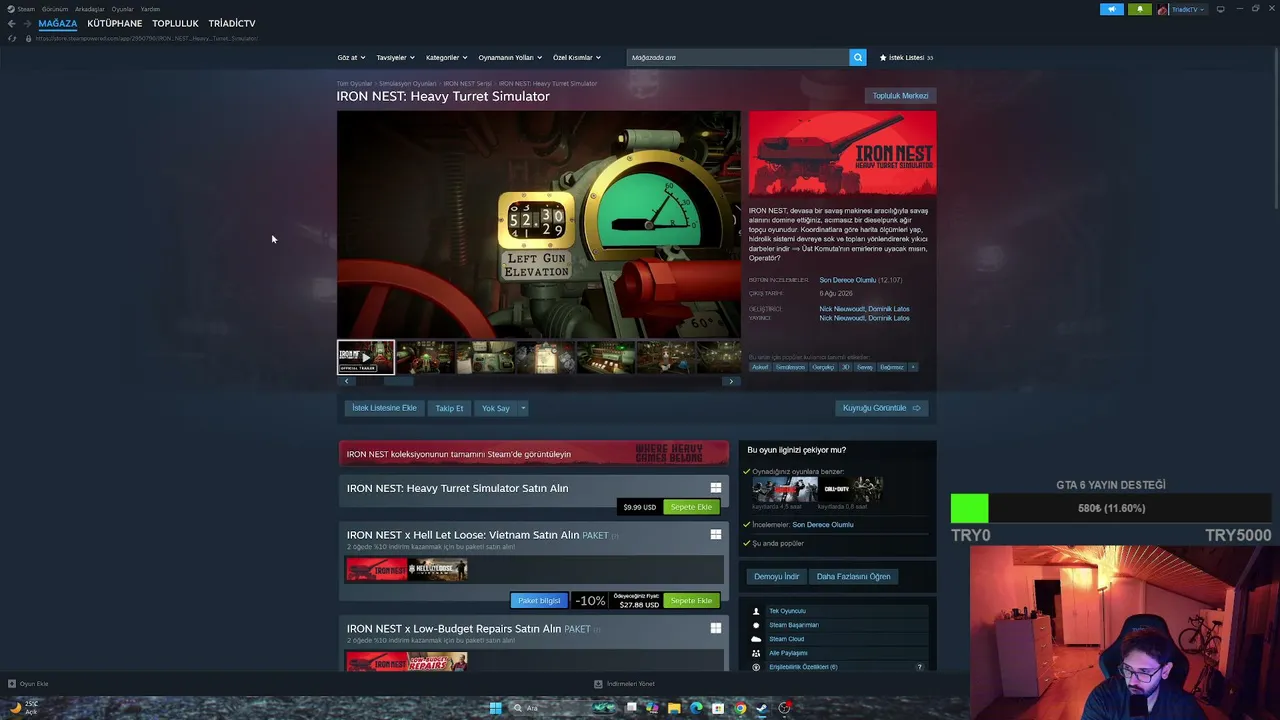Expand more tags with the plus button
1280x720 pixels.
[x=912, y=367]
